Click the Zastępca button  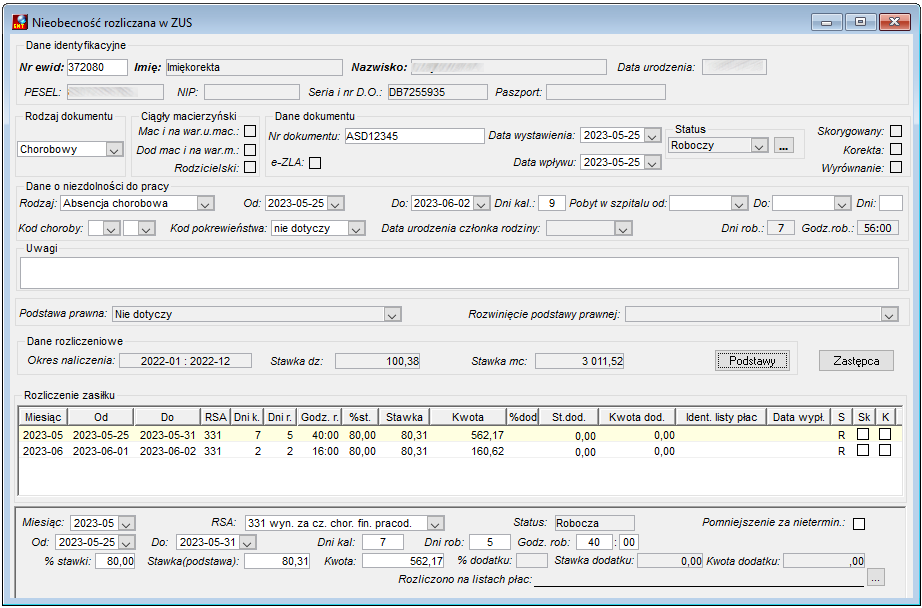(x=856, y=361)
